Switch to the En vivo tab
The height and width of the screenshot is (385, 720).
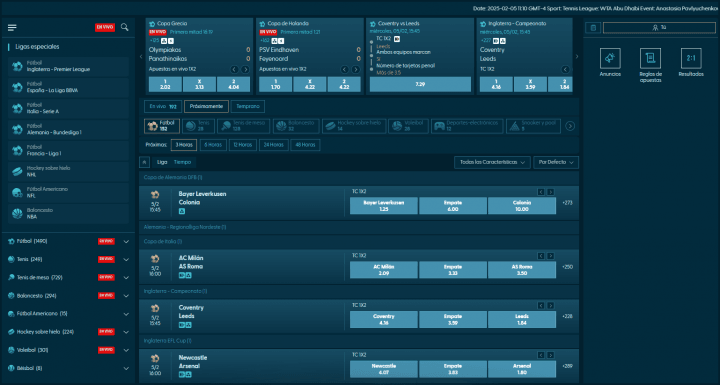[163, 107]
